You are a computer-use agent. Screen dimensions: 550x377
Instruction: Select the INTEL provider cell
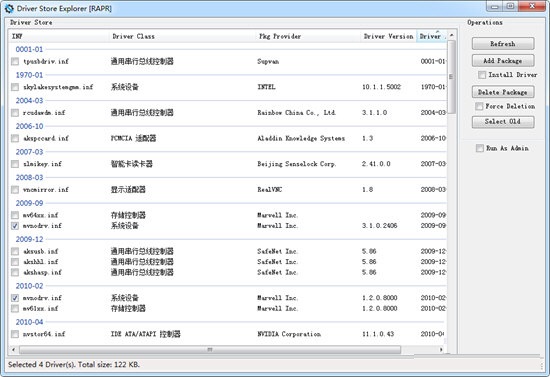(266, 87)
